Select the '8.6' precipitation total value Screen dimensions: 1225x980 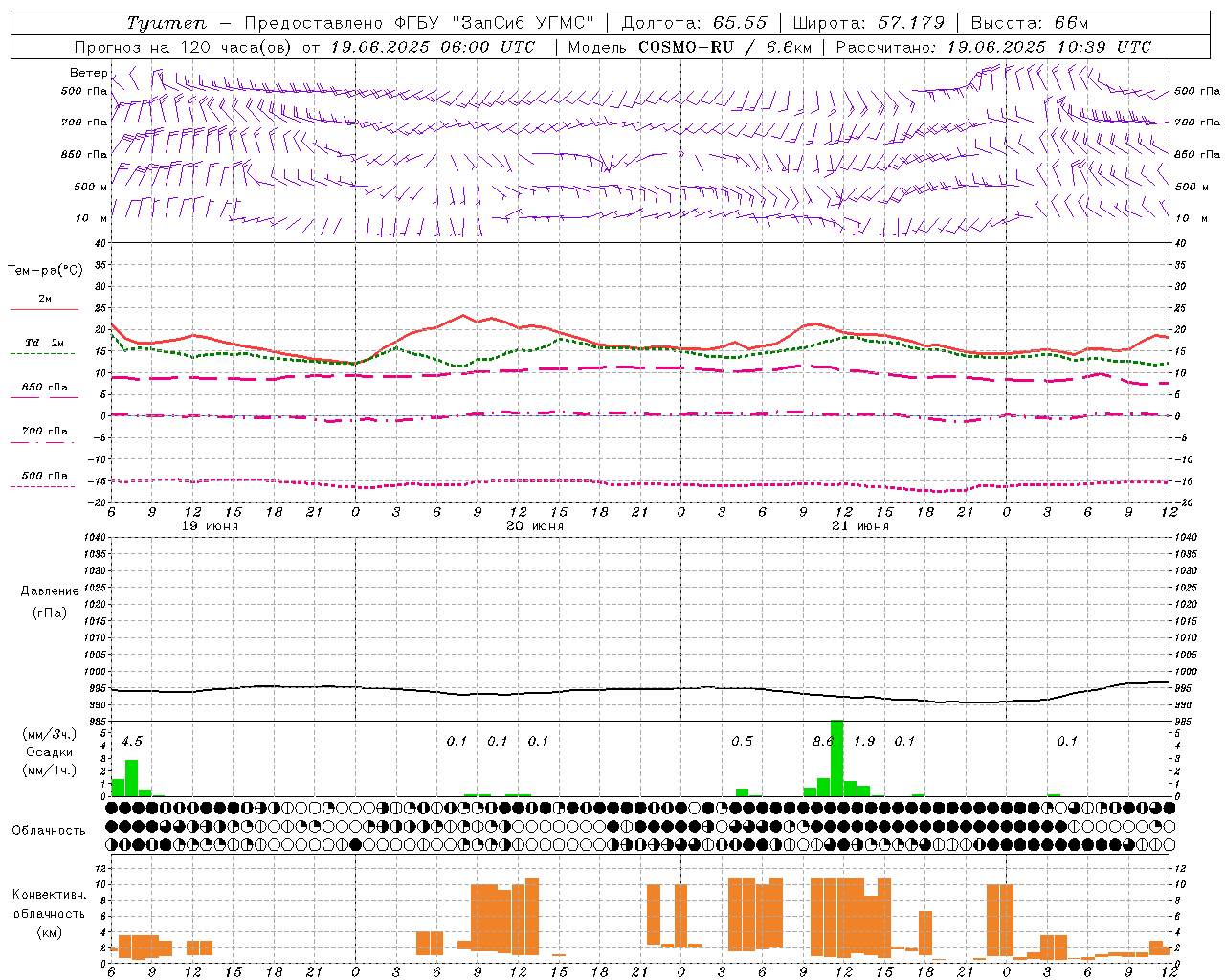click(823, 741)
